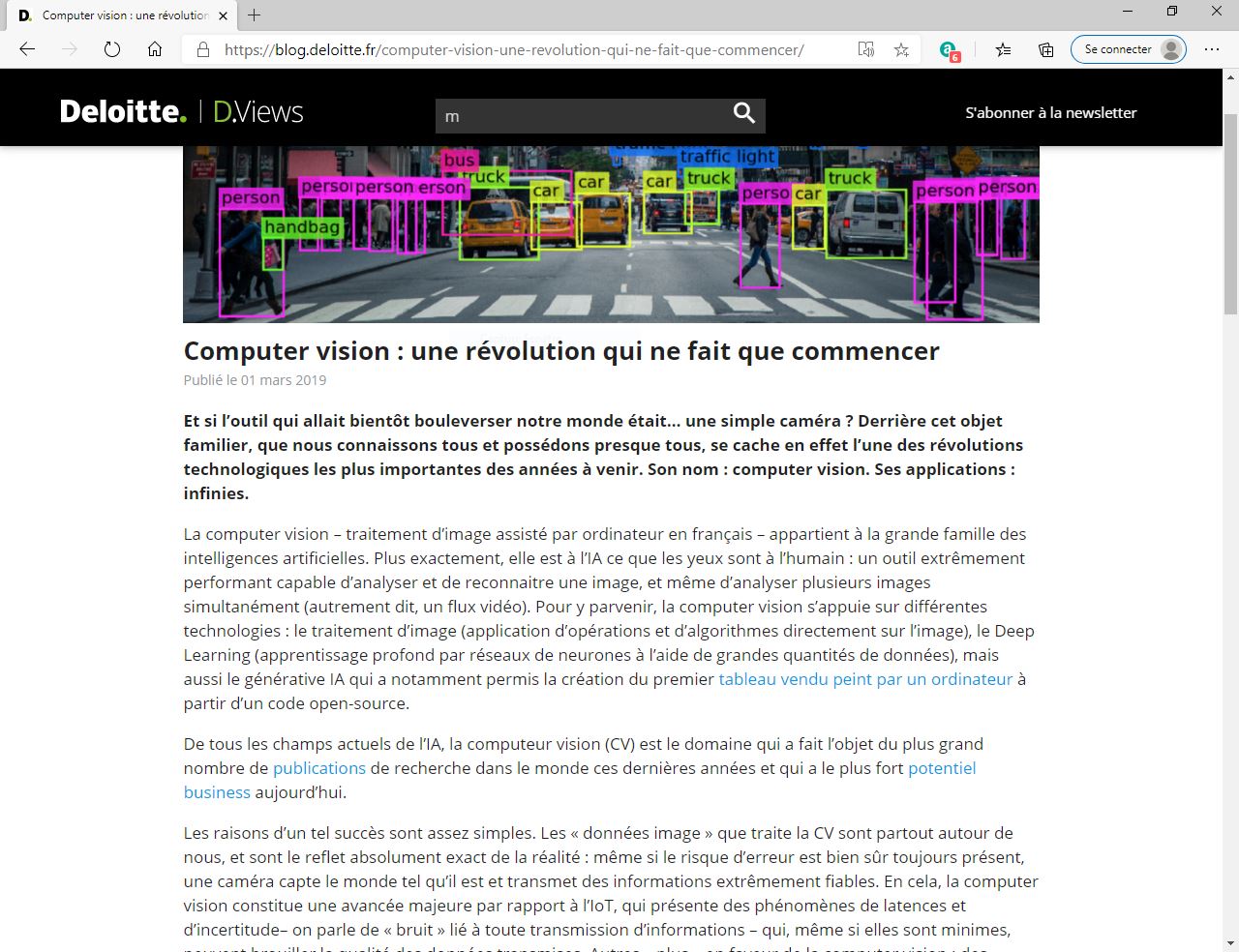The image size is (1239, 952).
Task: Go back to the previous page
Action: (x=27, y=49)
